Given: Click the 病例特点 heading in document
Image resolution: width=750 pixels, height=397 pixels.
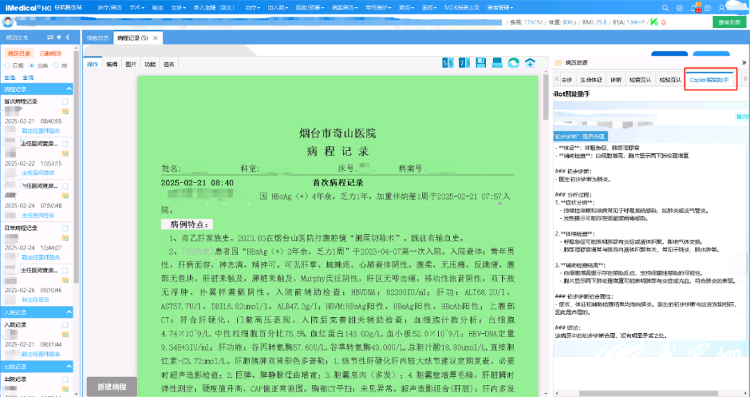Looking at the screenshot, I should [x=188, y=224].
